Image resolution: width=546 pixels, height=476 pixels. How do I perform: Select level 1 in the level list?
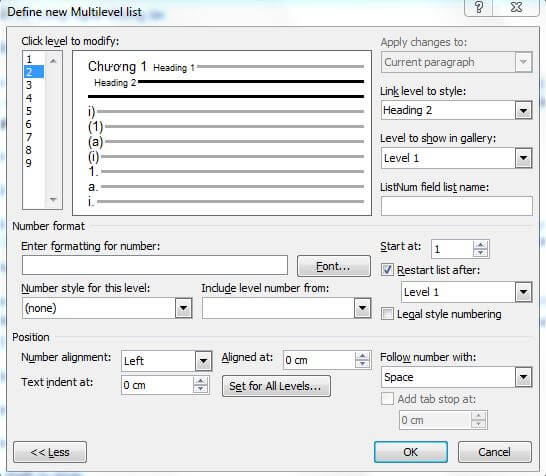[29, 59]
